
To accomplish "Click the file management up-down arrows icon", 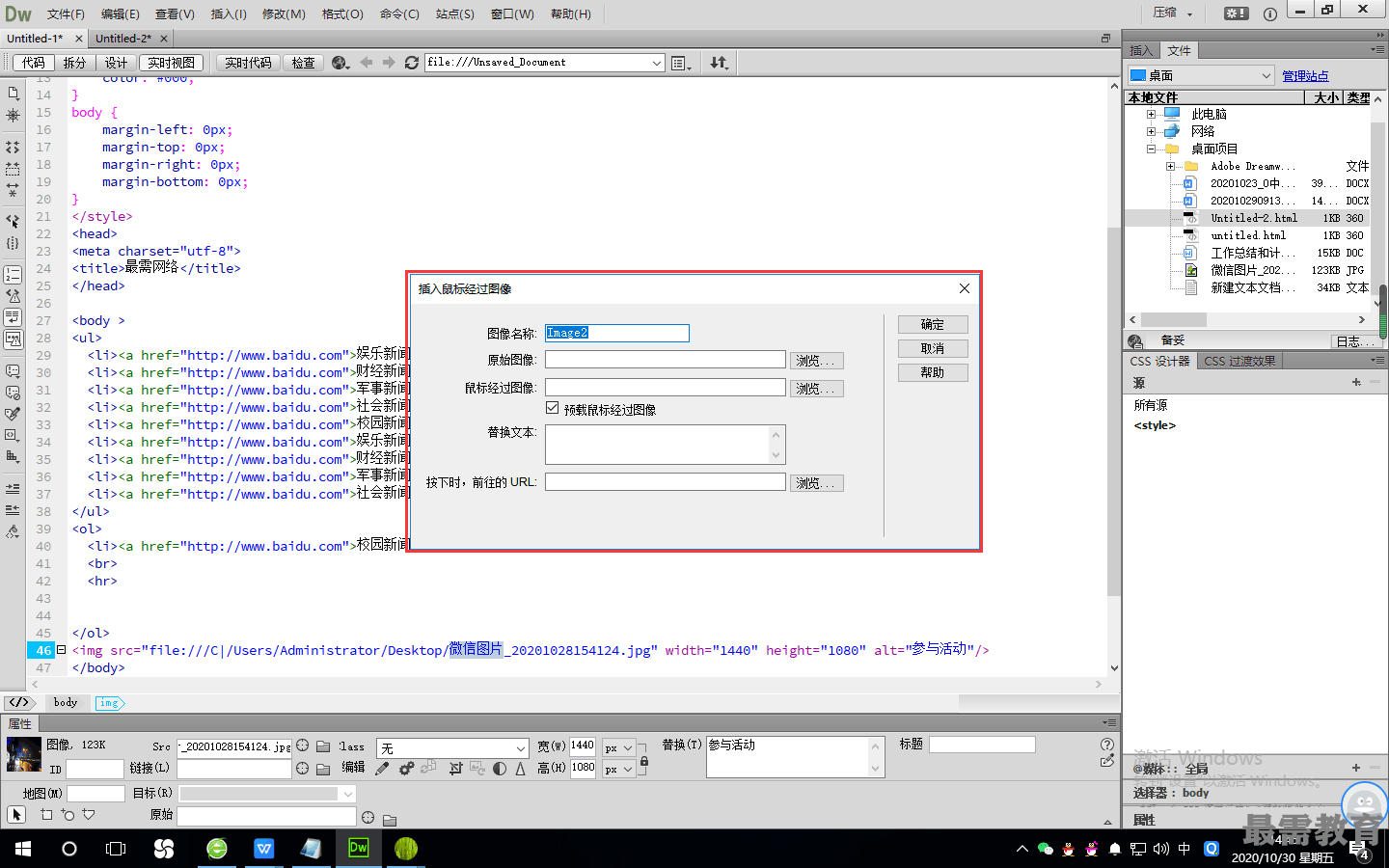I will (720, 63).
